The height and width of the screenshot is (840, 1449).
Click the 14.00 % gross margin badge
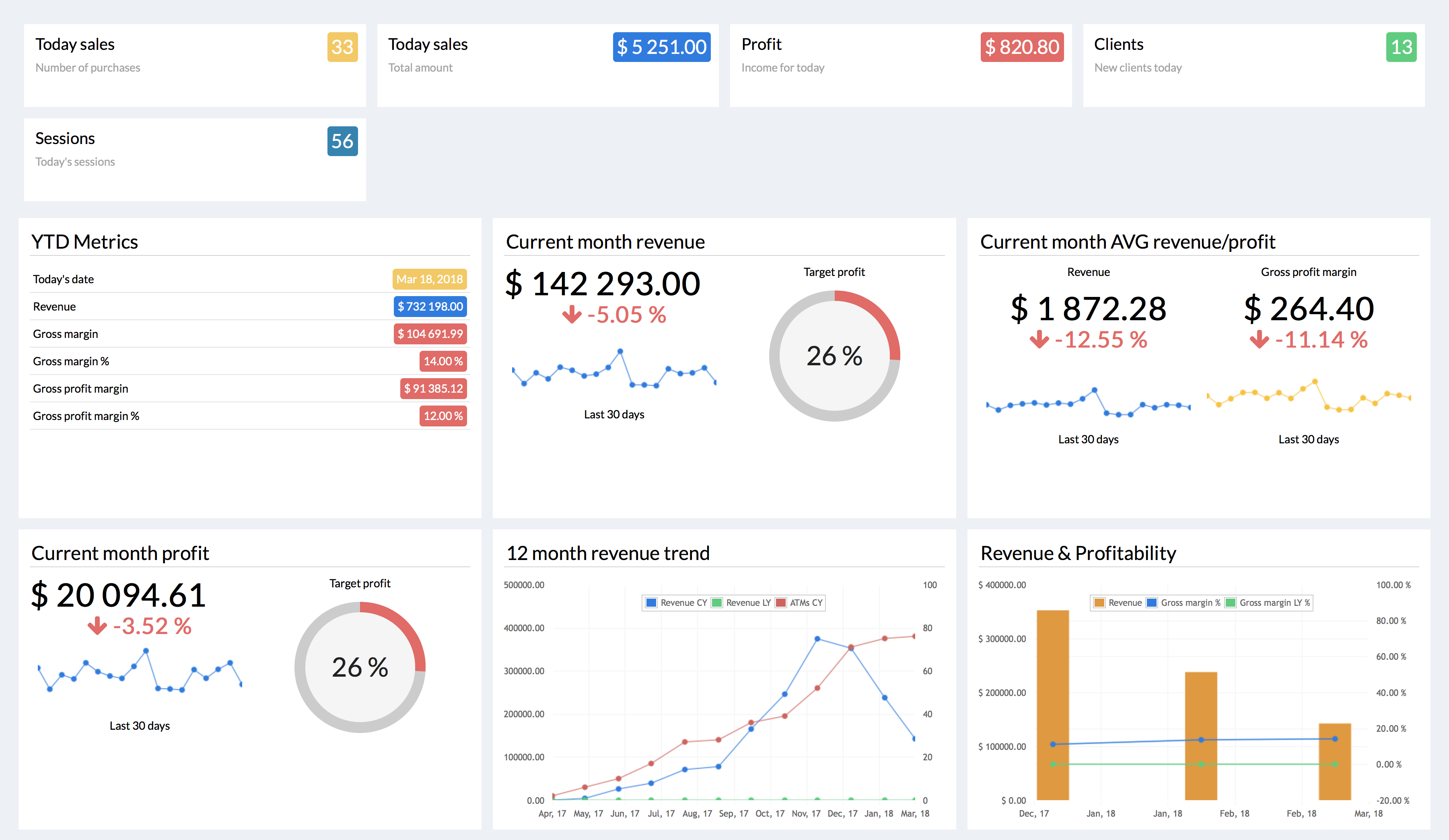coord(443,361)
